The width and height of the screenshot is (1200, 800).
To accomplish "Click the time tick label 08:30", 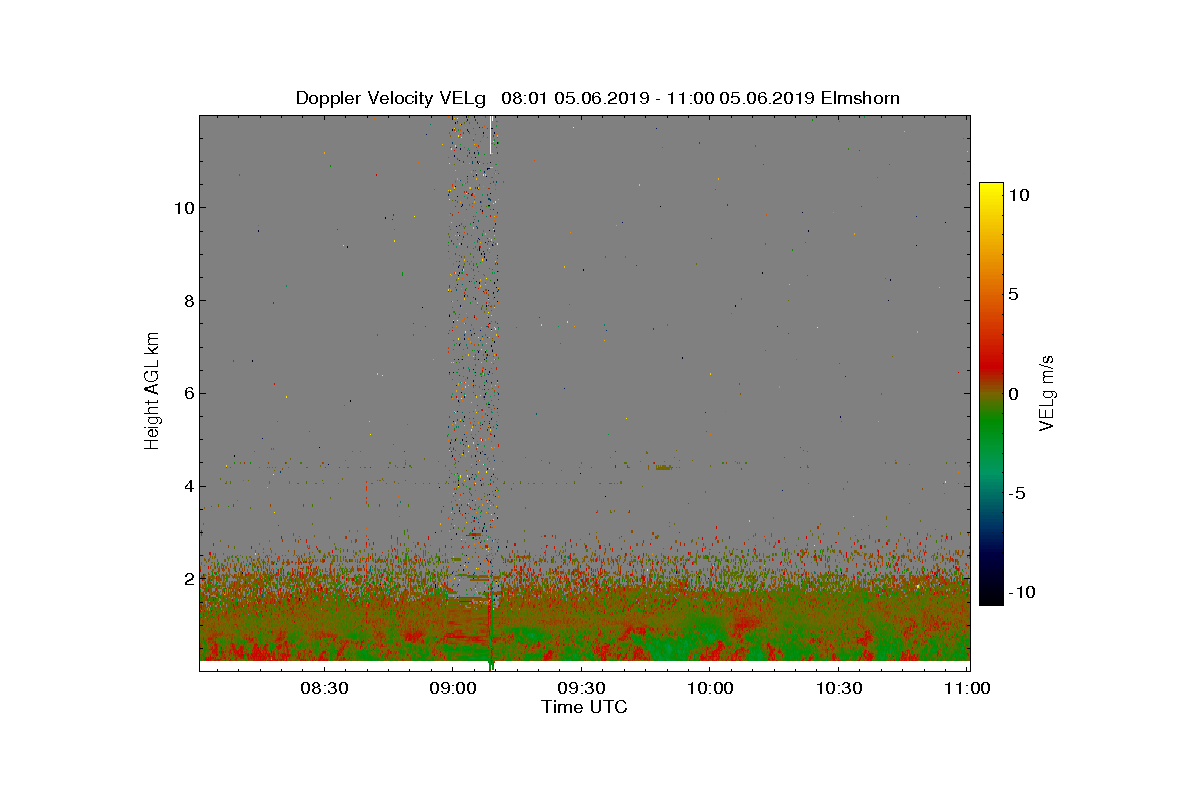I will click(323, 688).
